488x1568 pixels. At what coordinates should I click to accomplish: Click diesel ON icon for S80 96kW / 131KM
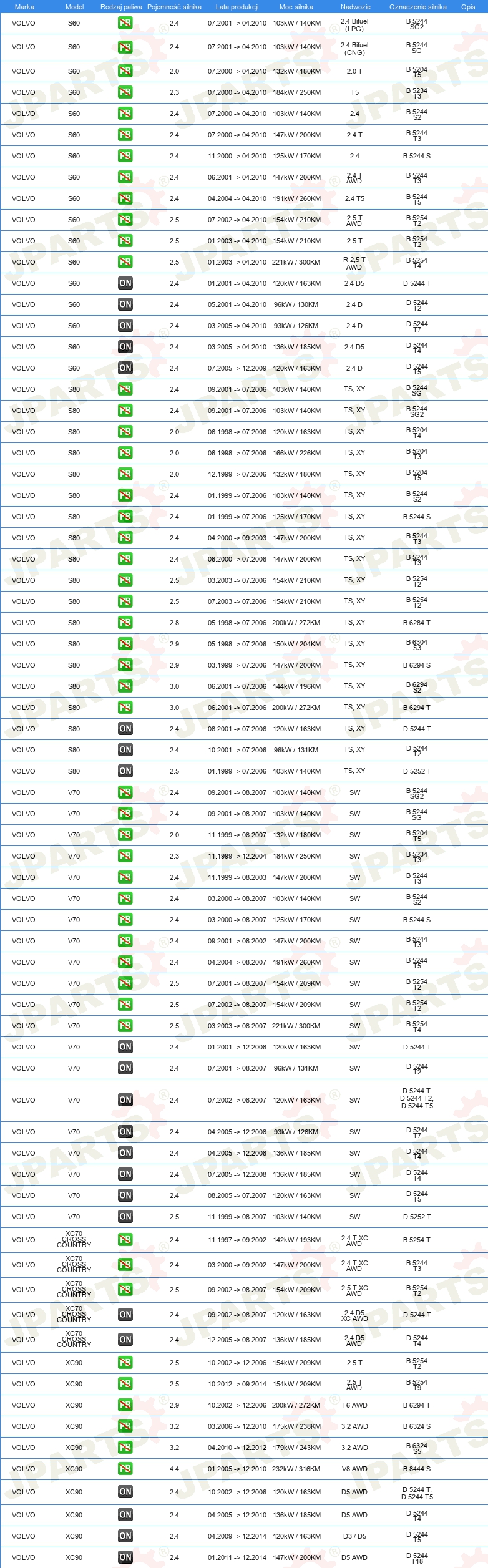(x=125, y=750)
